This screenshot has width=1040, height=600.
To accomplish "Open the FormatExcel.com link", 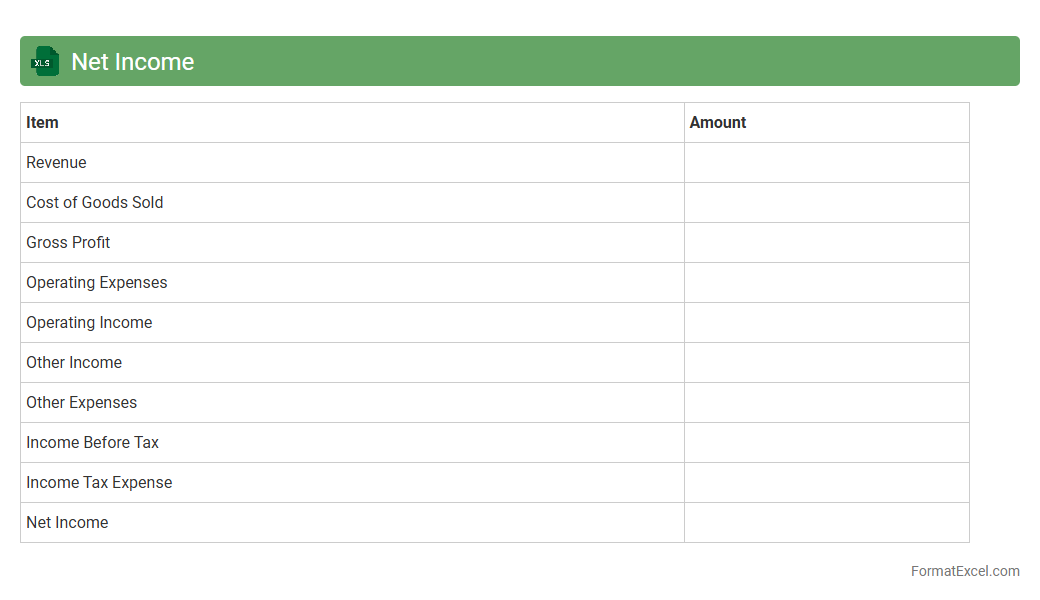I will point(964,571).
